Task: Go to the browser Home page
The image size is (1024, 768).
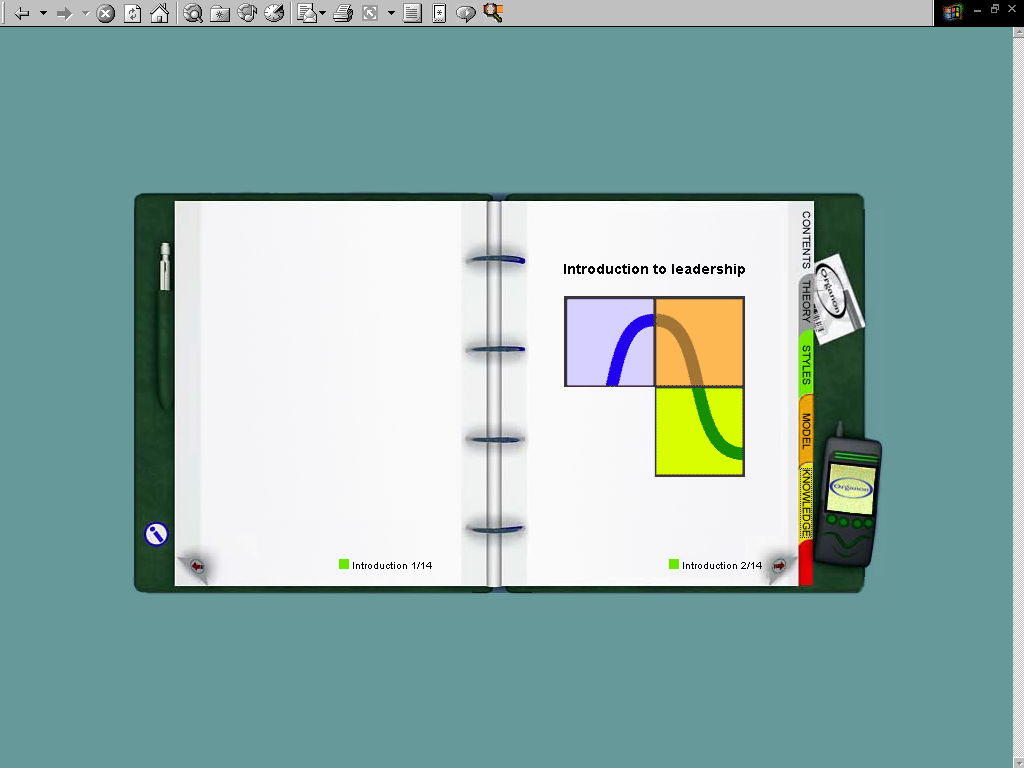Action: tap(160, 13)
